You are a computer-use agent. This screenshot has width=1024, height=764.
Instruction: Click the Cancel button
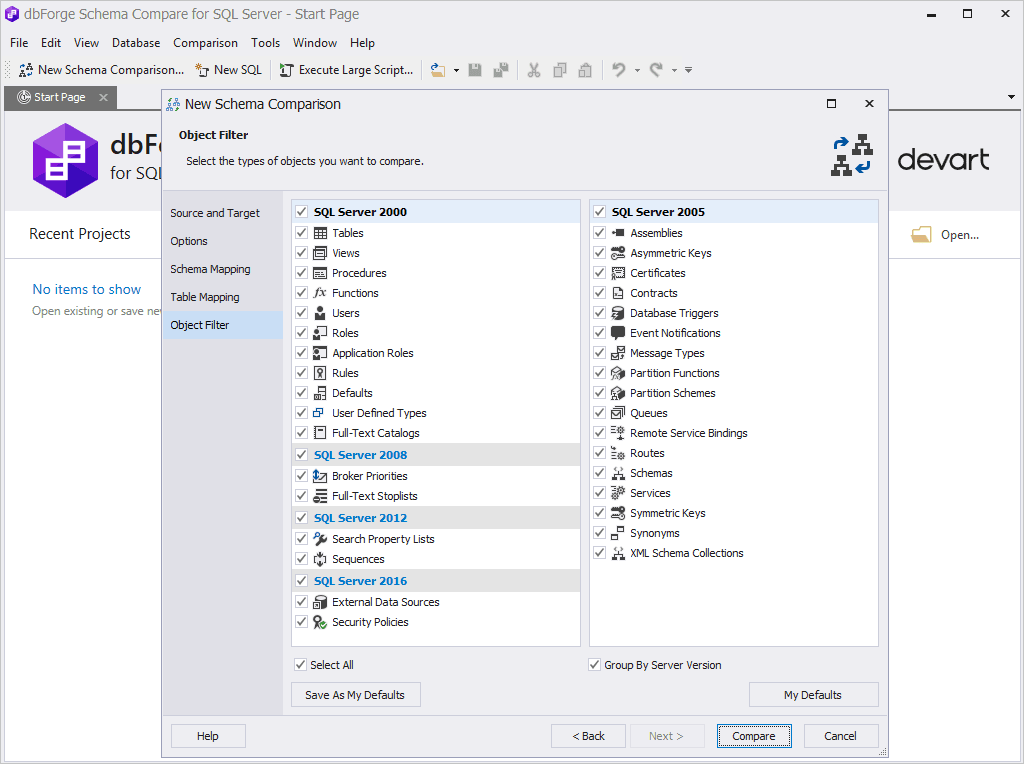click(x=840, y=736)
